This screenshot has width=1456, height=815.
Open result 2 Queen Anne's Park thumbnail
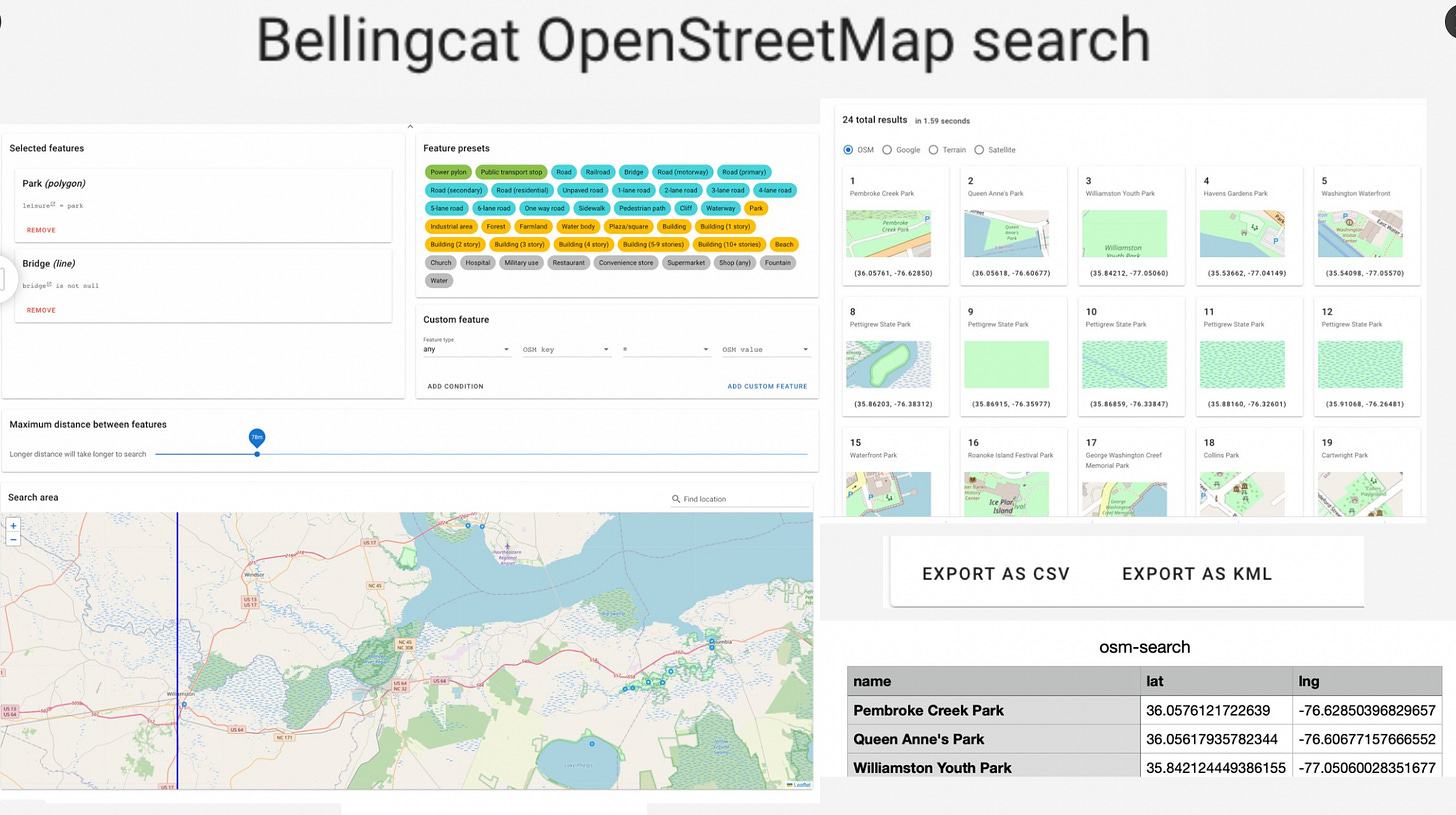1006,234
